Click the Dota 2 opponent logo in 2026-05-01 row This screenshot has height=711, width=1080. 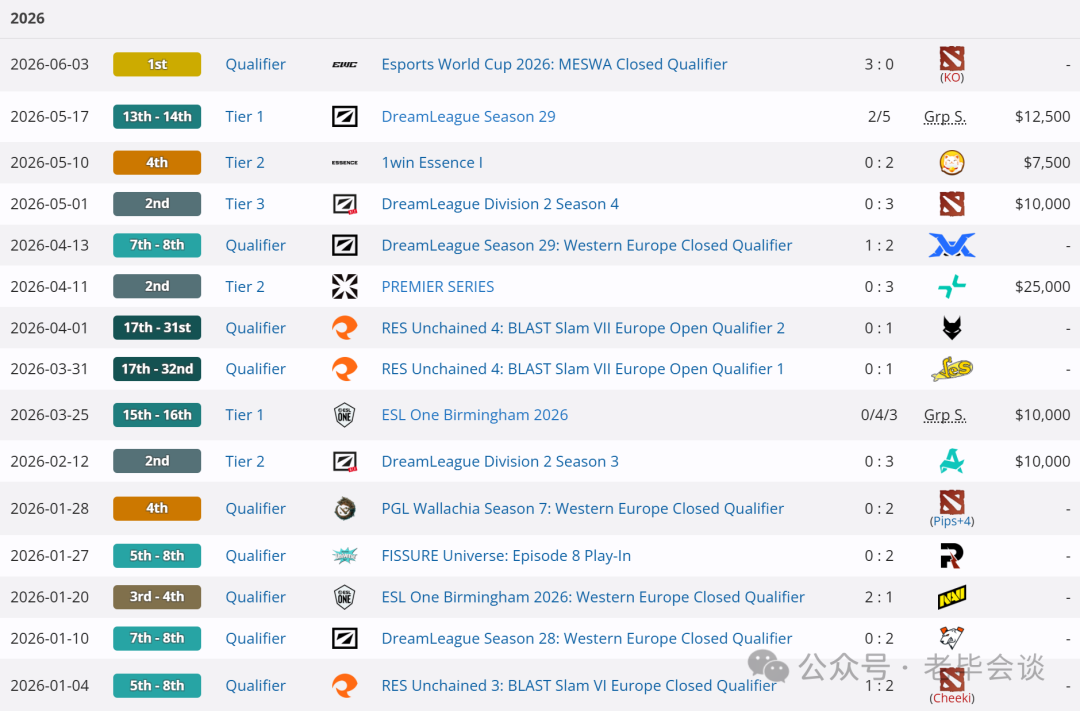point(952,204)
